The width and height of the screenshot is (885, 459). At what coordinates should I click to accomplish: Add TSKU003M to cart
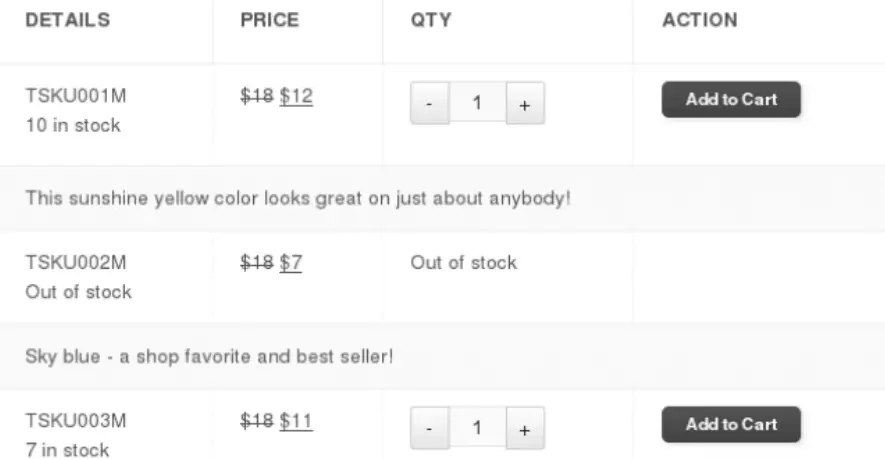coord(731,424)
